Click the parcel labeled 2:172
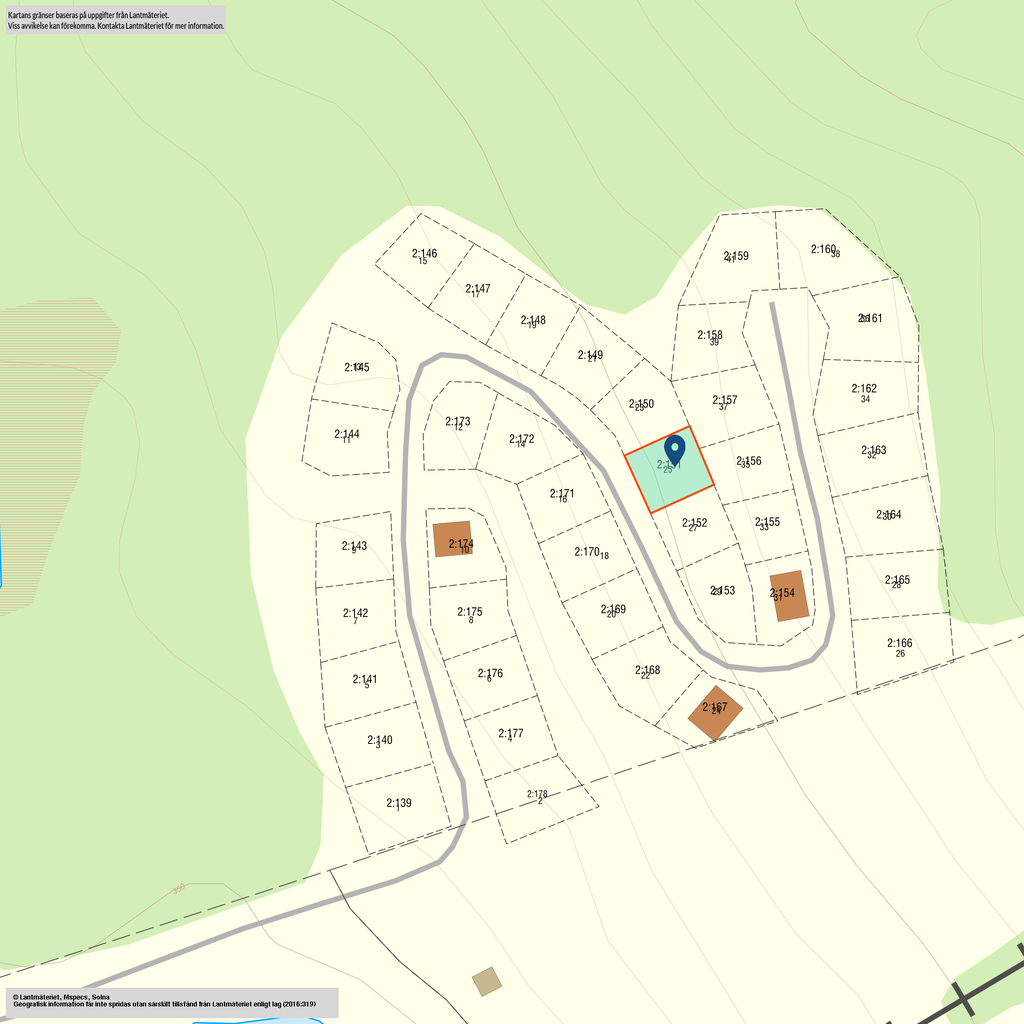The image size is (1024, 1024). (x=521, y=440)
